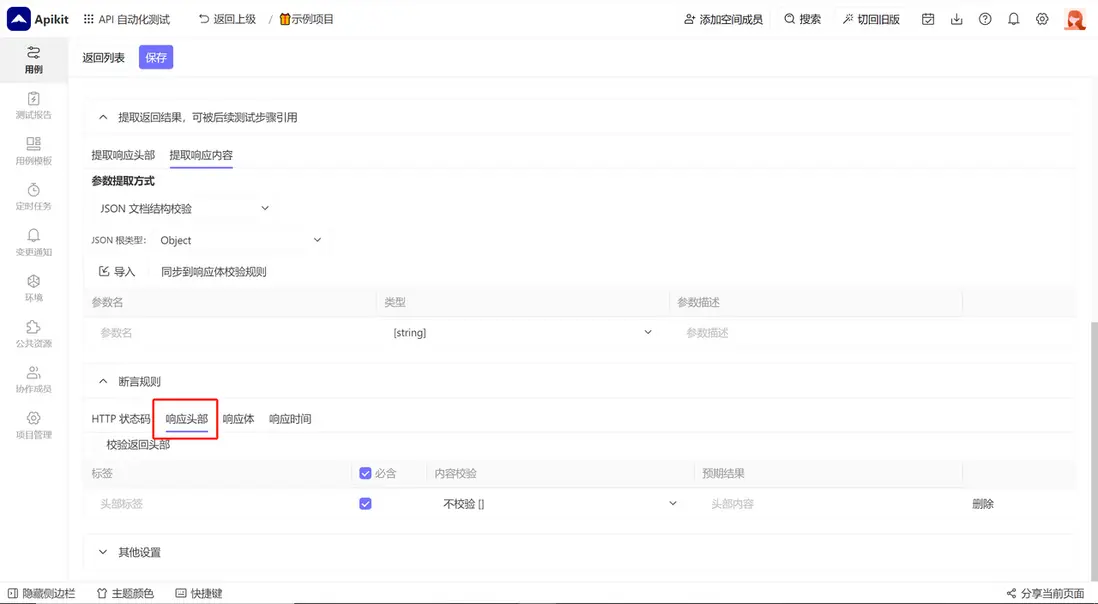Viewport: 1098px width, 604px height.
Task: Open 协作成员 in the sidebar
Action: [34, 379]
